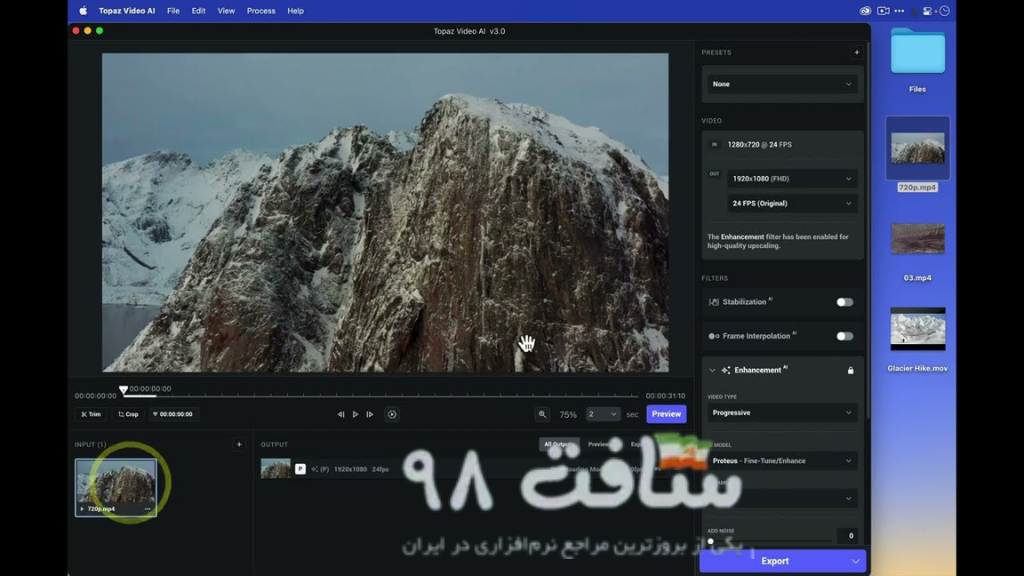Switch to the Previews output tab
This screenshot has height=576, width=1024.
(x=598, y=444)
